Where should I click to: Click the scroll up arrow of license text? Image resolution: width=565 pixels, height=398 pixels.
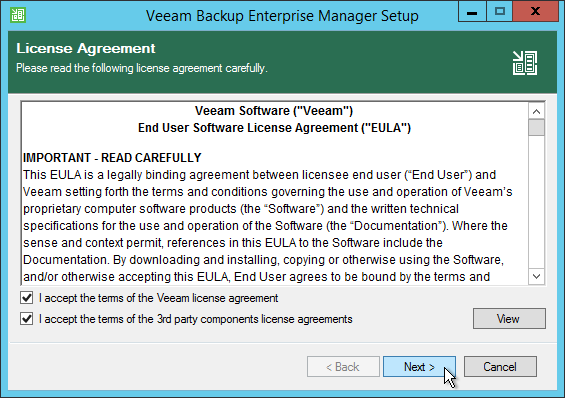pyautogui.click(x=536, y=112)
